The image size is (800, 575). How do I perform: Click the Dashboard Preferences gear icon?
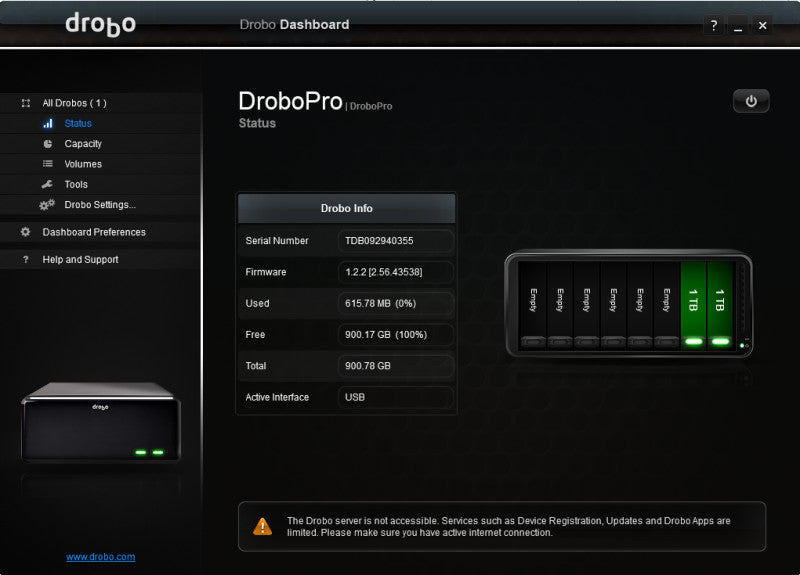pos(26,232)
